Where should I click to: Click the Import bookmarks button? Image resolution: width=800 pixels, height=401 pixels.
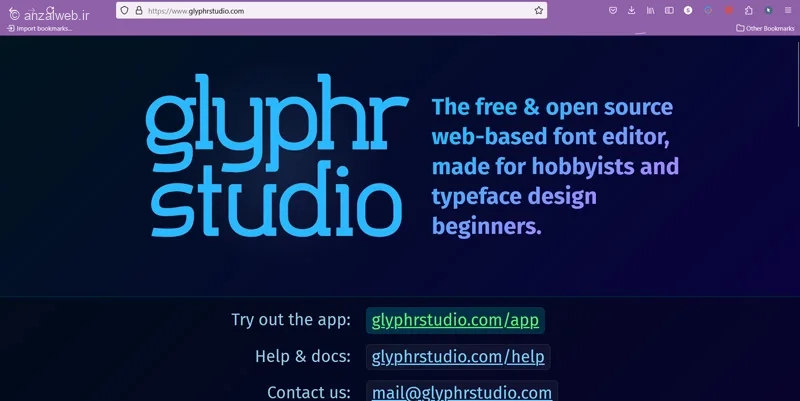(x=39, y=29)
